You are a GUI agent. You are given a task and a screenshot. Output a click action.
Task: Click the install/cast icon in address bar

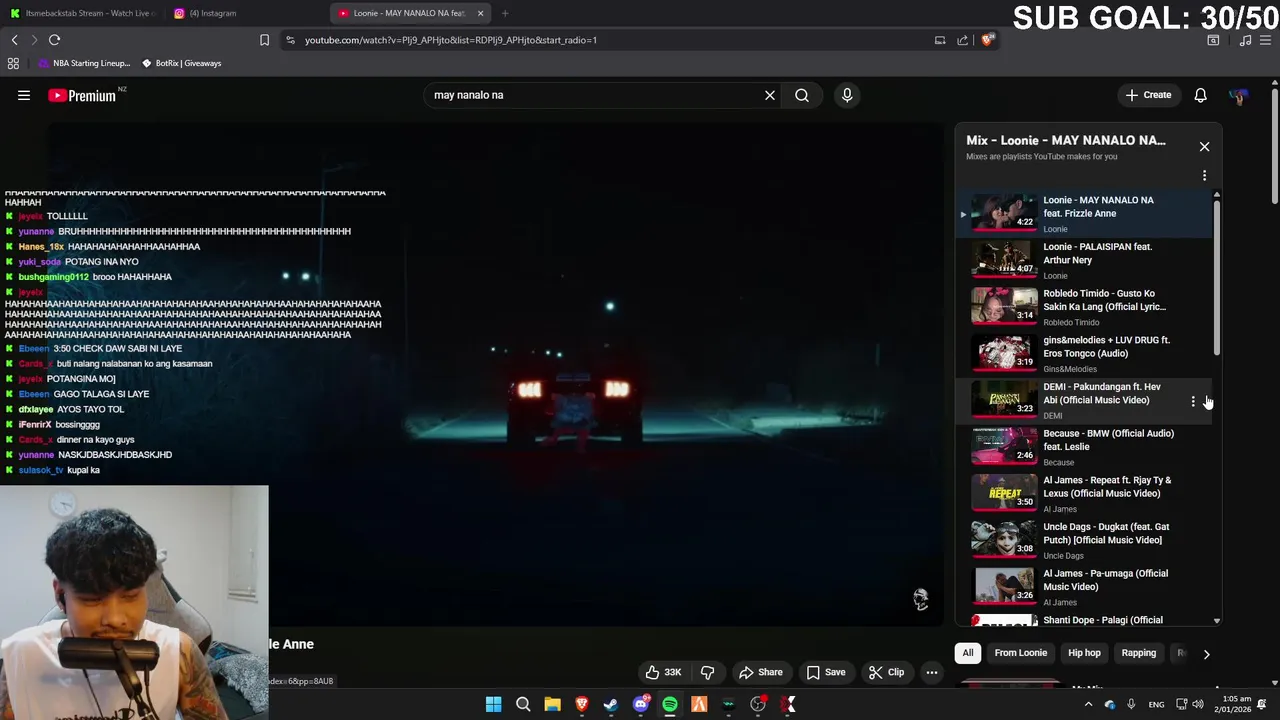pos(940,40)
